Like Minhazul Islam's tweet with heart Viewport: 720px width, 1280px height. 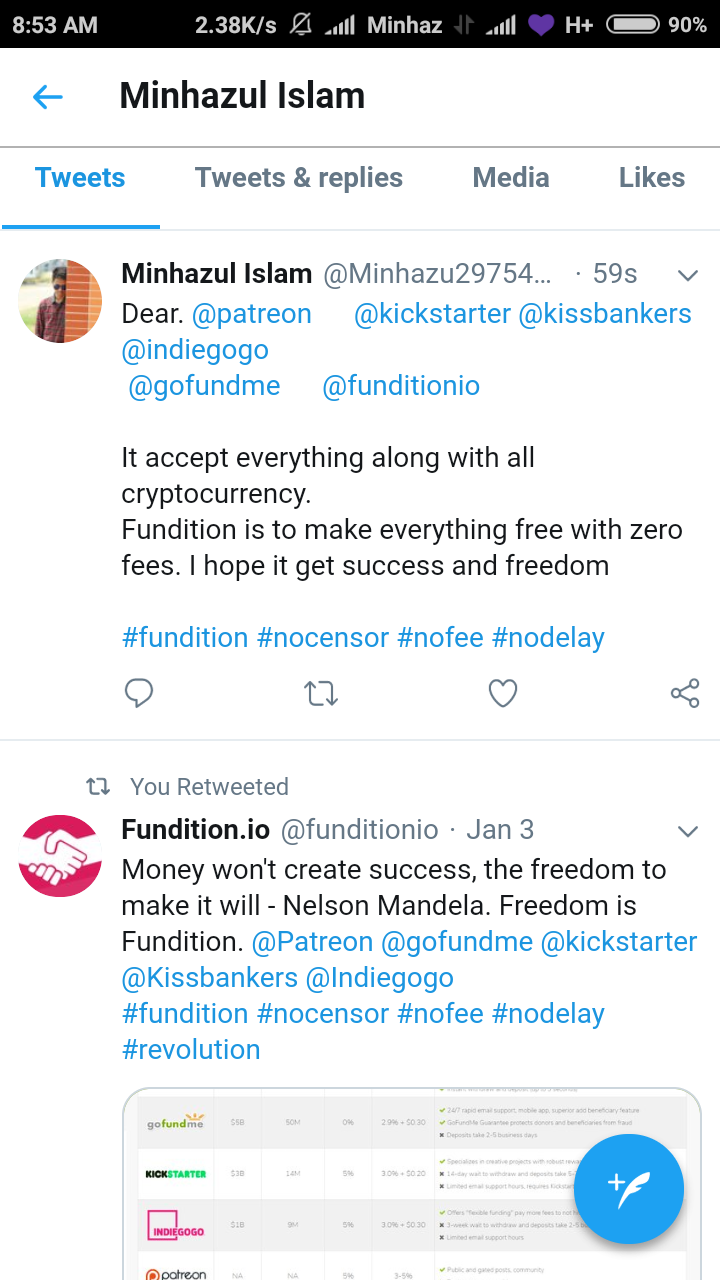click(503, 693)
